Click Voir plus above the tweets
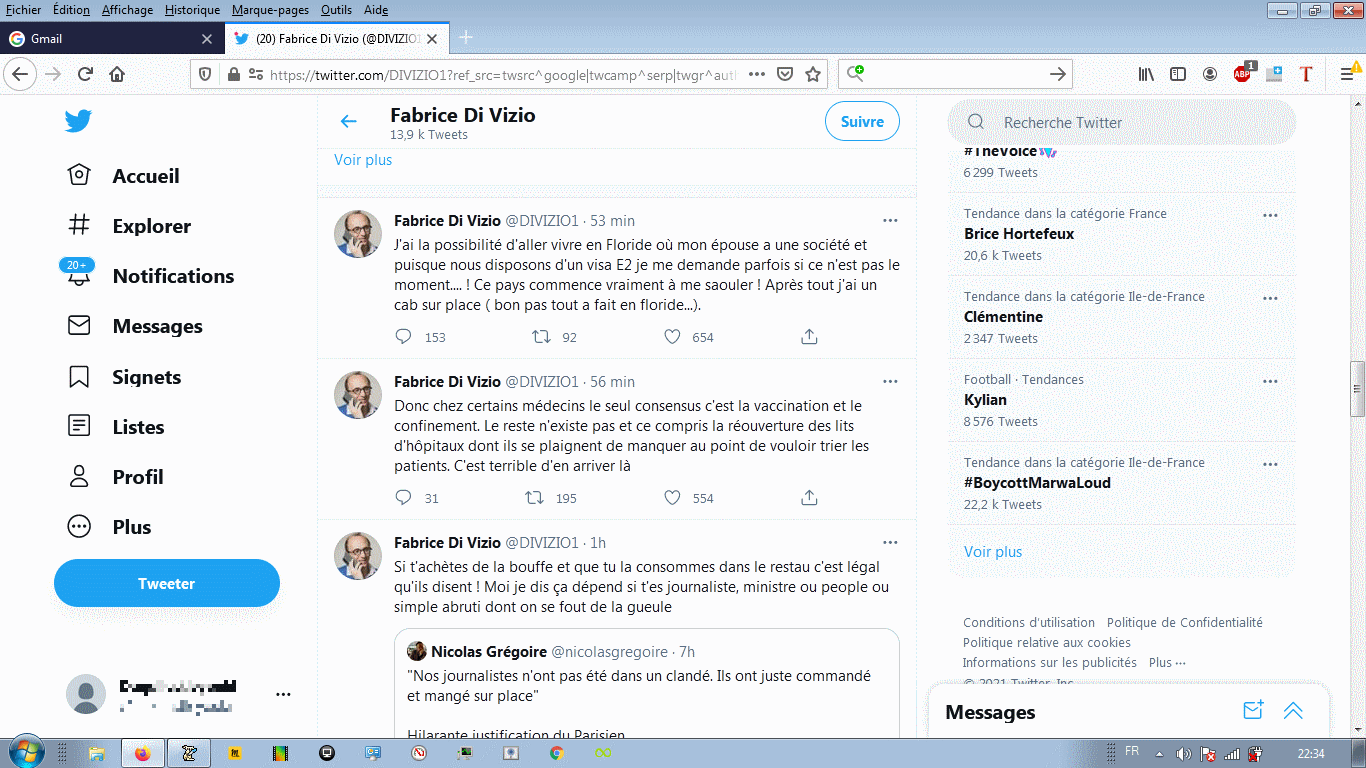 [363, 160]
